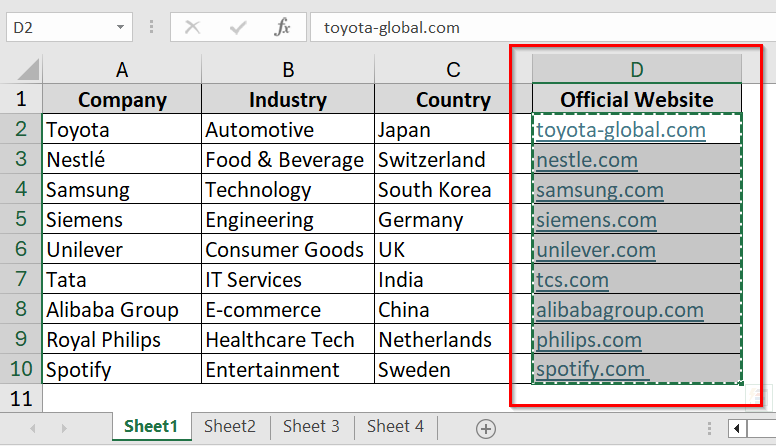Select column A header
Image resolution: width=776 pixels, height=446 pixels.
pos(122,69)
